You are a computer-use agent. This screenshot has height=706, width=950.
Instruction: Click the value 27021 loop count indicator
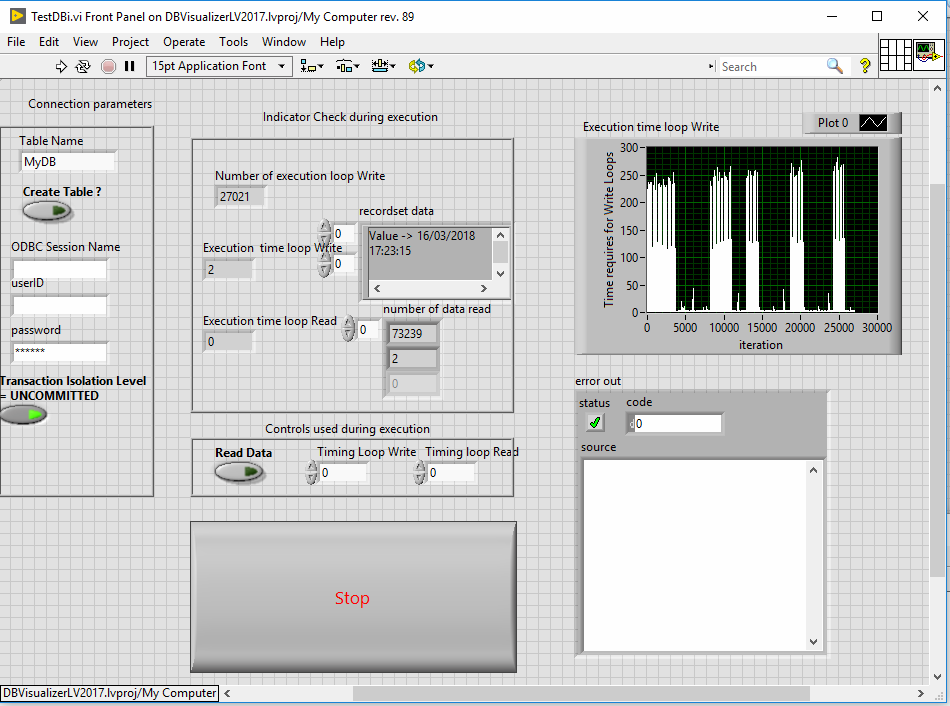[x=240, y=196]
